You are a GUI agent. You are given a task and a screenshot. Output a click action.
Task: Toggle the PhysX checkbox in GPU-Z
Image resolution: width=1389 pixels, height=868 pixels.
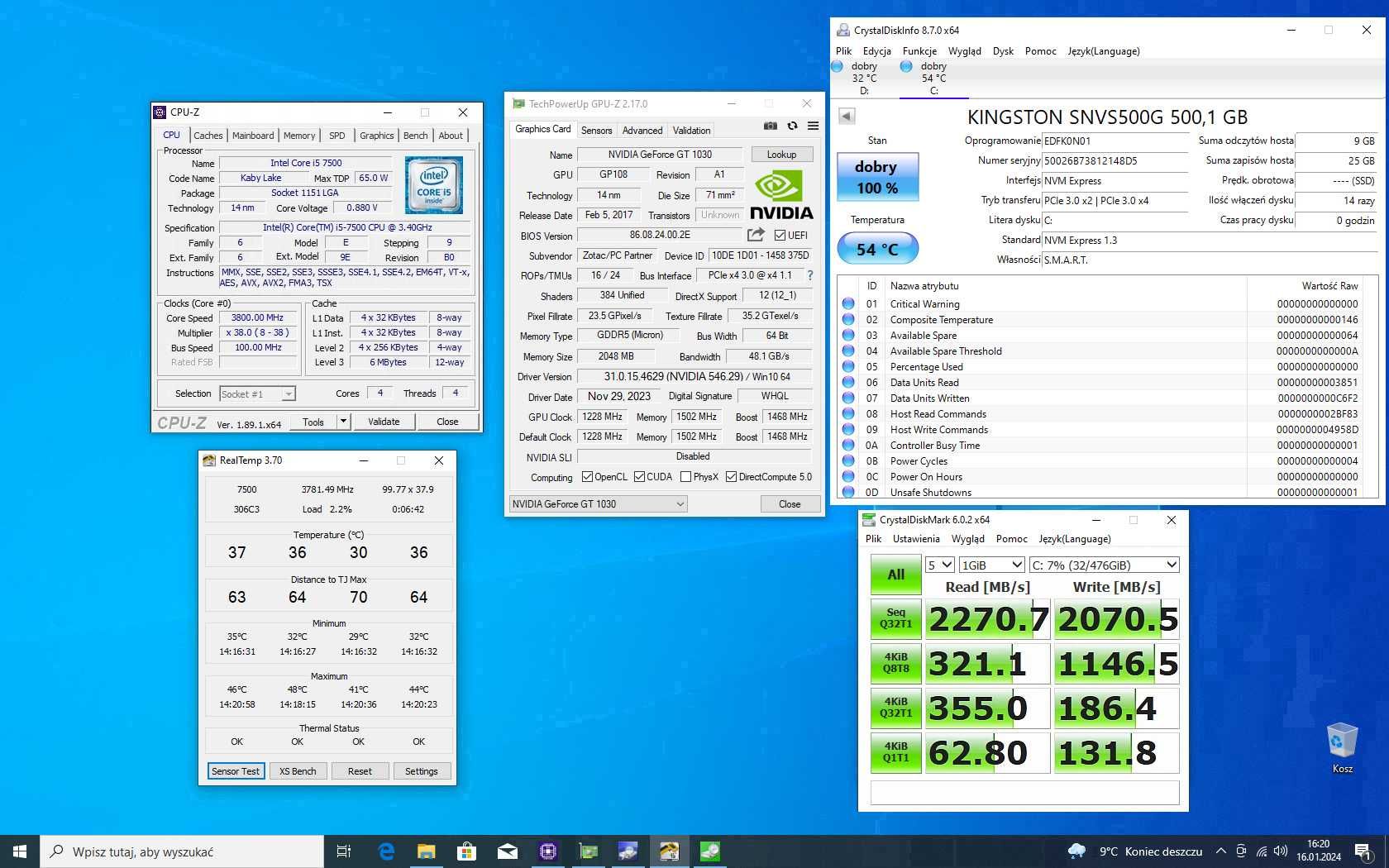coord(685,477)
